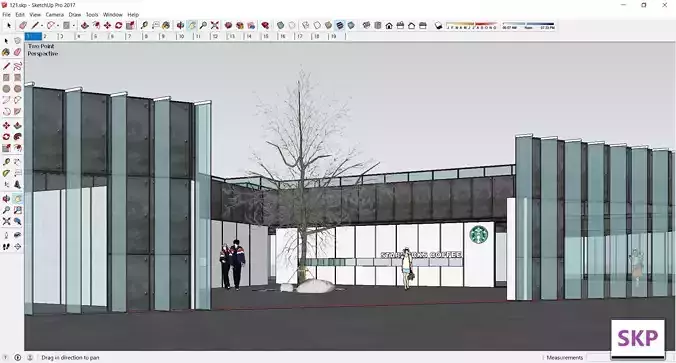
Task: Click the Instructor help icon in status bar
Action: point(6,357)
